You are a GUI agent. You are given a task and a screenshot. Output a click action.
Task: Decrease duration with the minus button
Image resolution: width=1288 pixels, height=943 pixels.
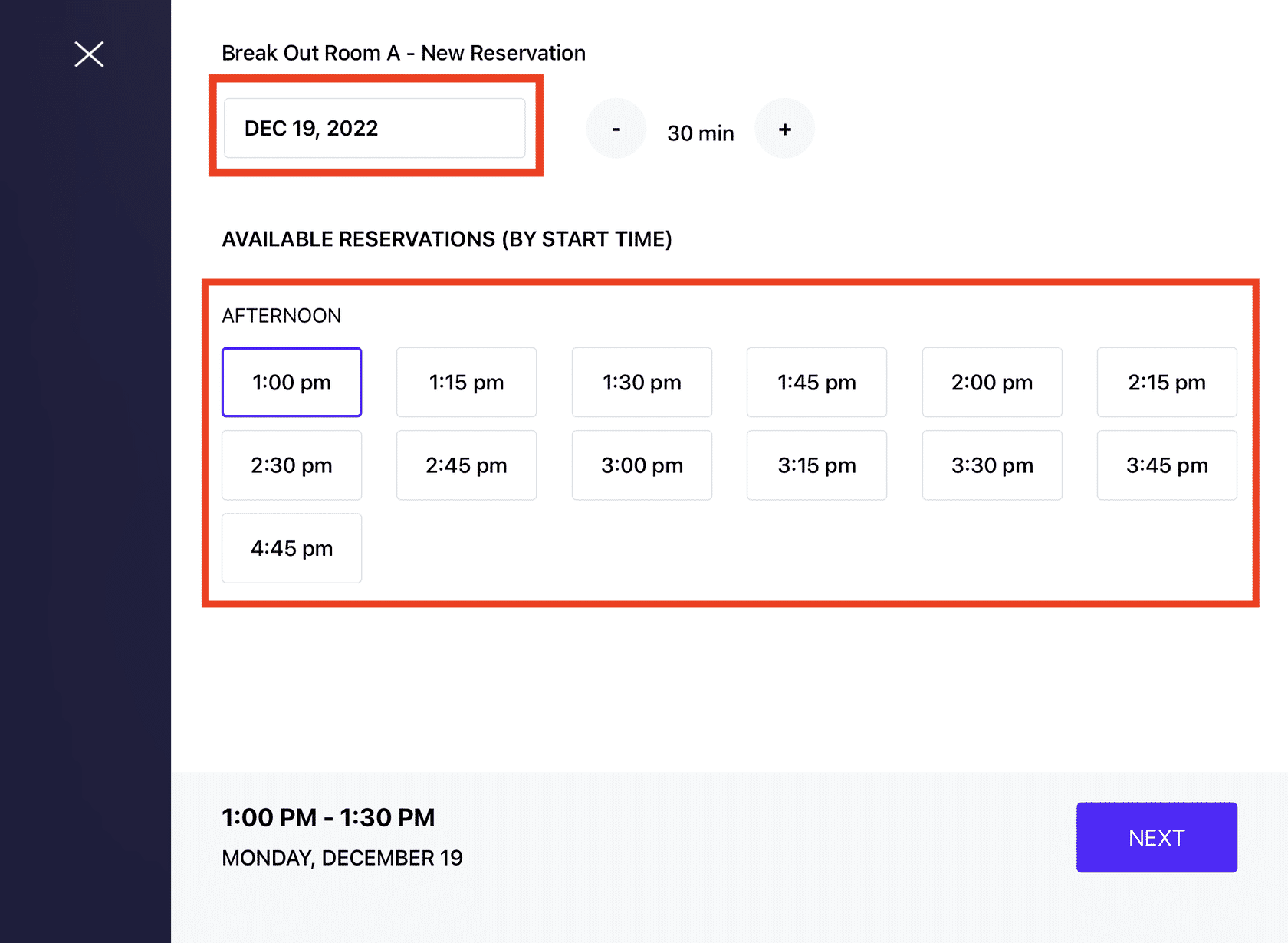(x=616, y=129)
